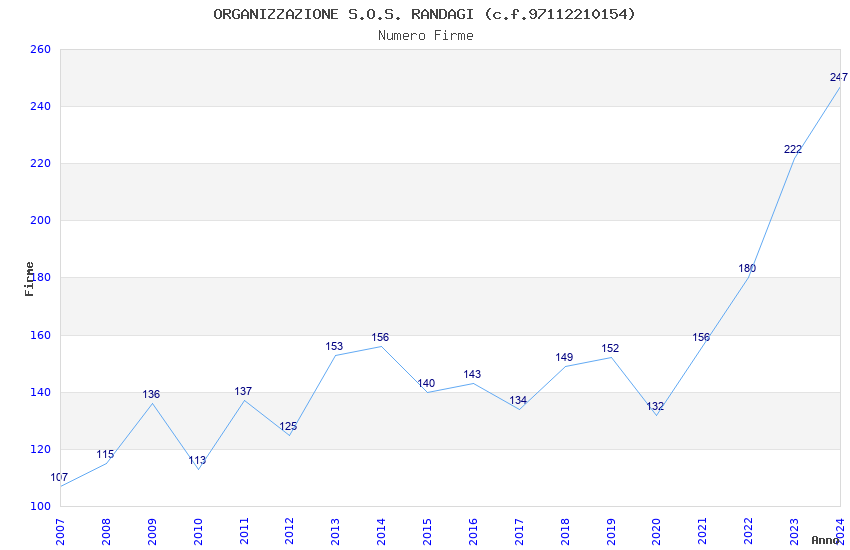
Task: Click the x-axis year 2009
Action: pos(152,531)
